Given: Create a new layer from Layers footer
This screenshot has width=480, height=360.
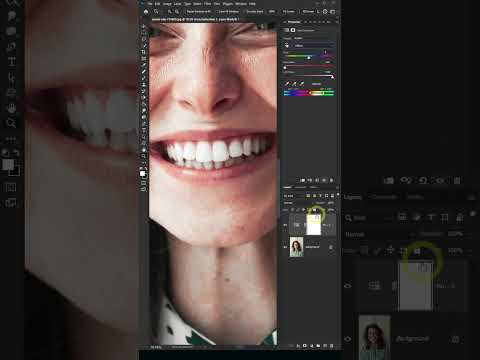Looking at the screenshot, I should [x=325, y=346].
